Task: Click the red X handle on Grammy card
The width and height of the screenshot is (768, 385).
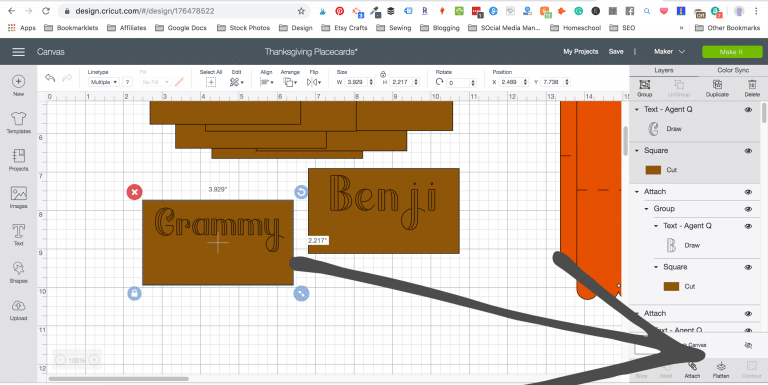Action: coord(135,192)
